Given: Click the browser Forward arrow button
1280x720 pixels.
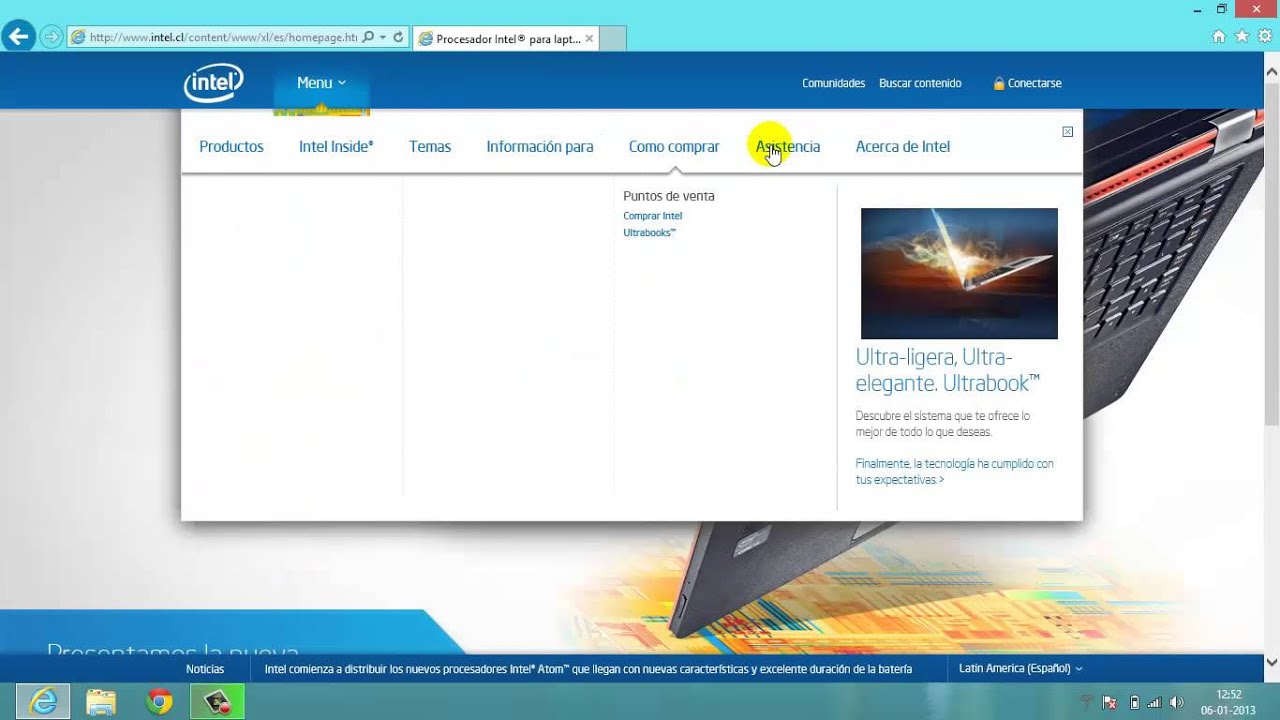Looking at the screenshot, I should click(x=51, y=38).
